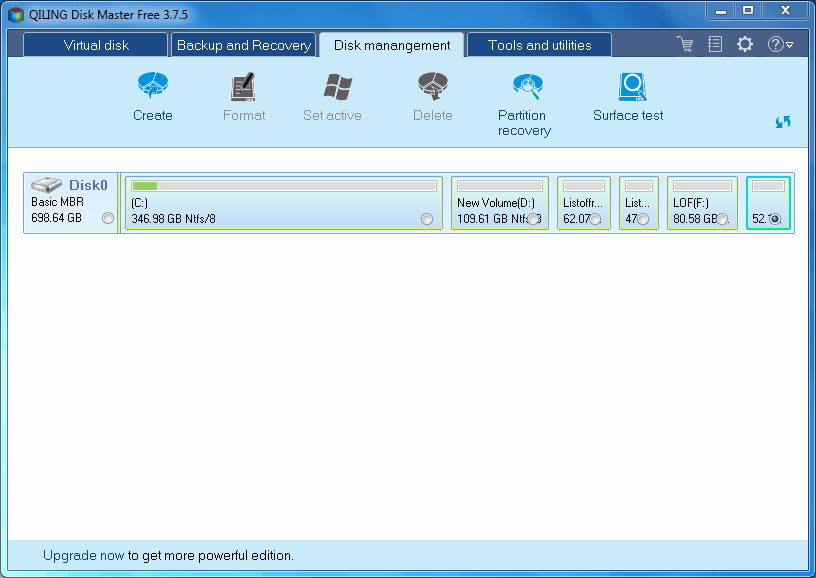
Task: Click the Surface test label
Action: [x=628, y=115]
